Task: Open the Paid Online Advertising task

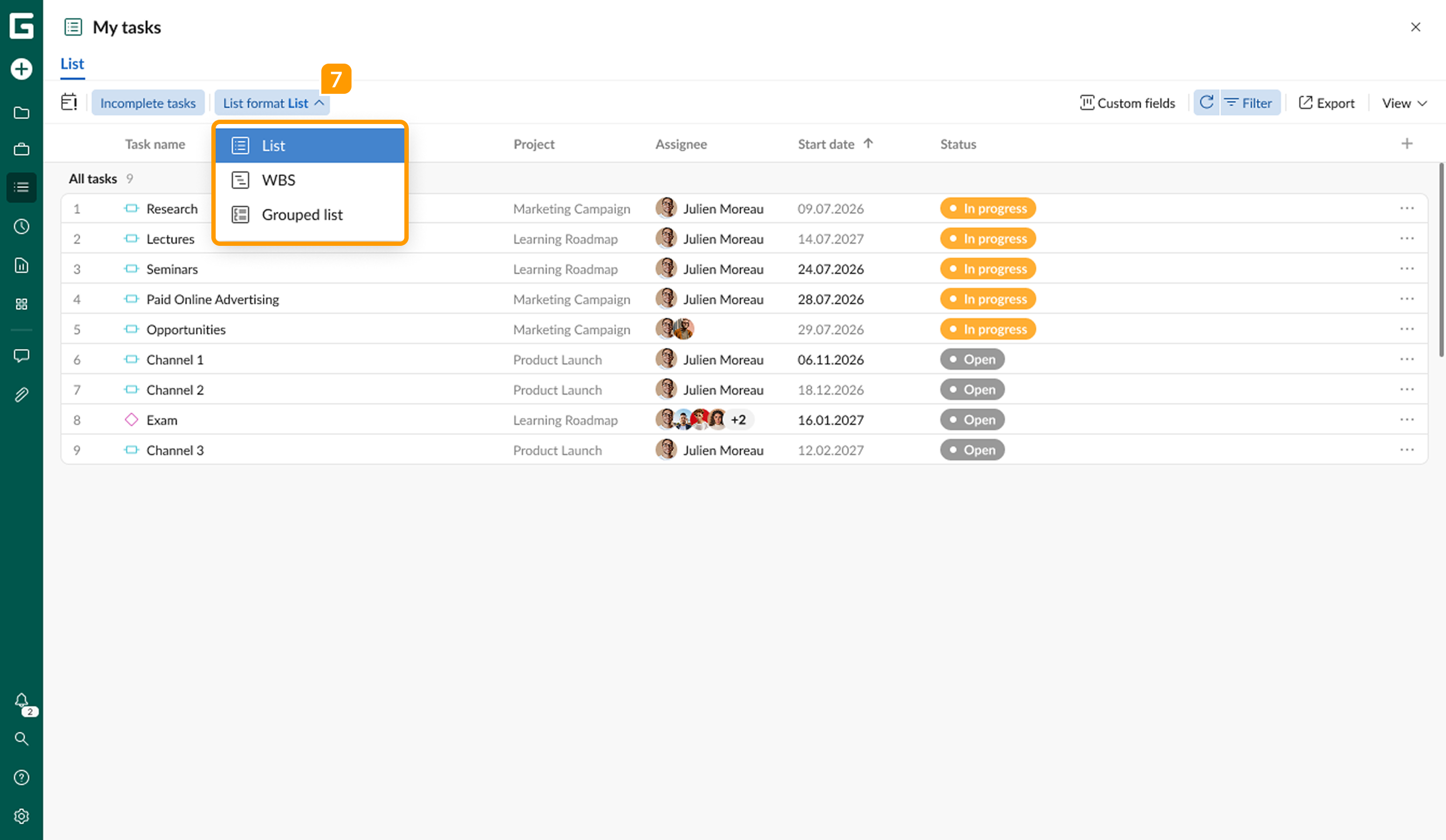Action: (213, 299)
